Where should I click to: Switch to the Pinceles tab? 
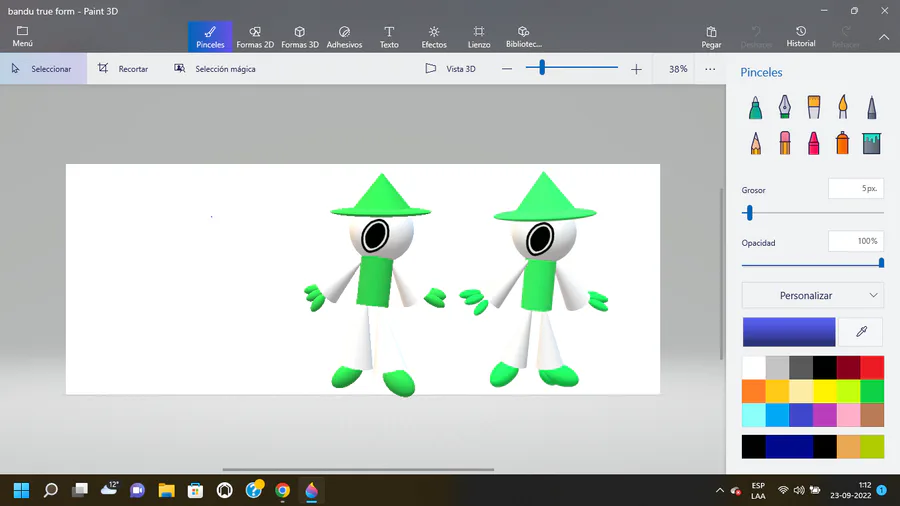coord(210,37)
